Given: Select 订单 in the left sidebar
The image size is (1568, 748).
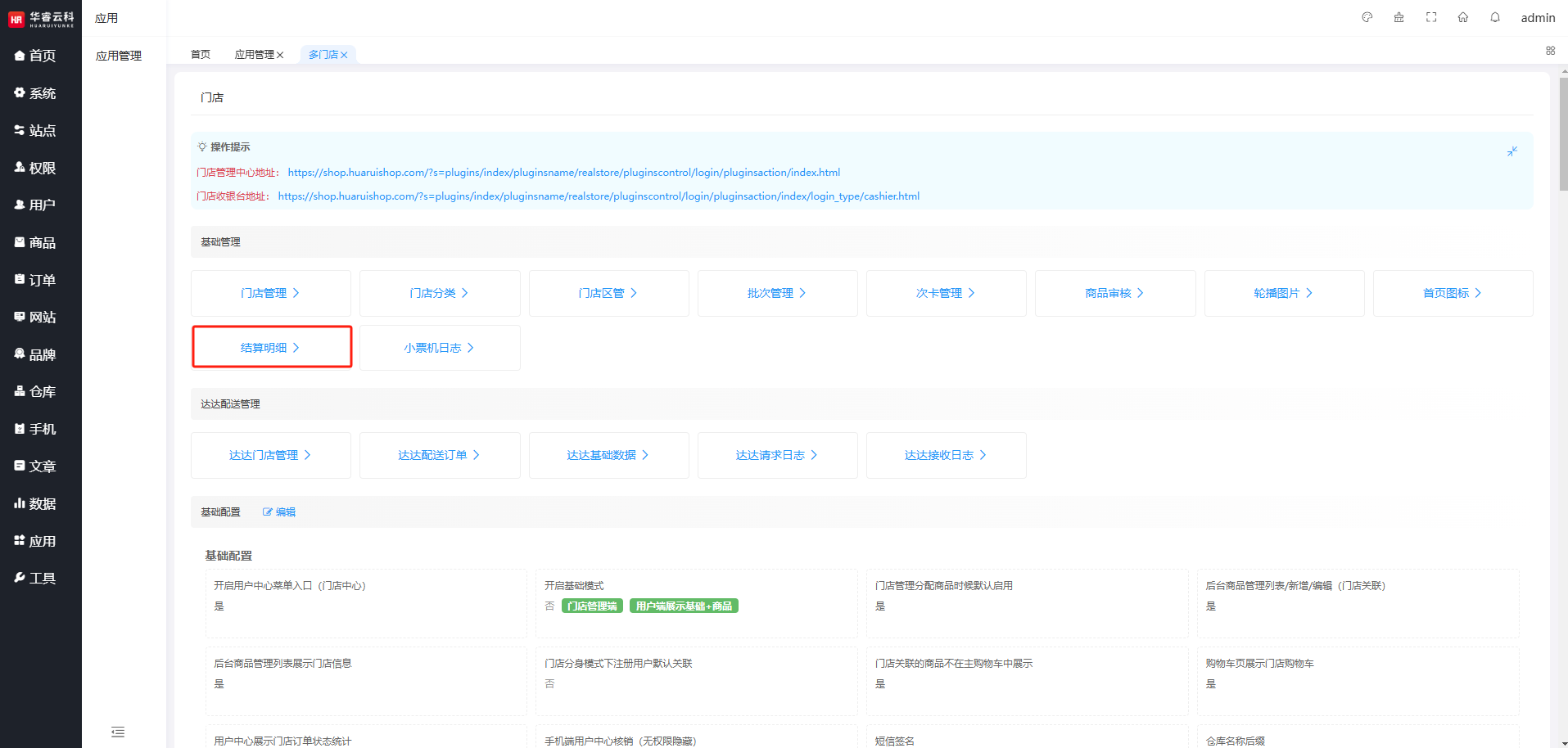Looking at the screenshot, I should point(41,280).
